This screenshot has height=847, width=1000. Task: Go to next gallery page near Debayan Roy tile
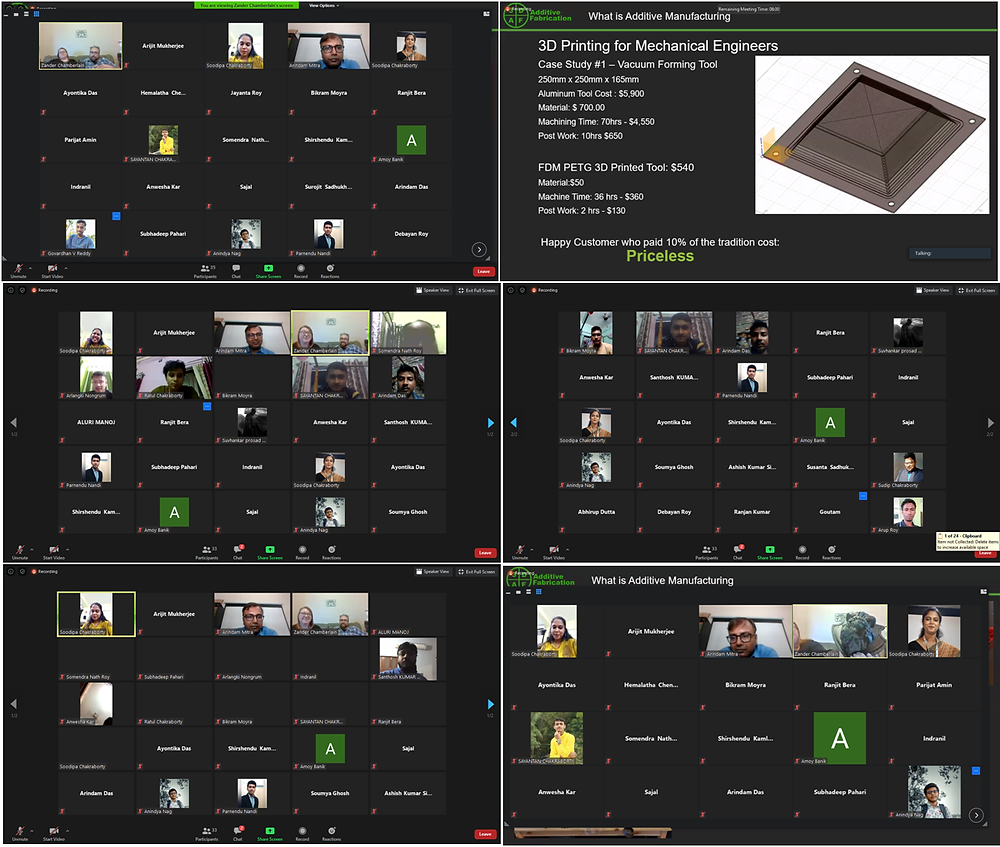point(479,249)
